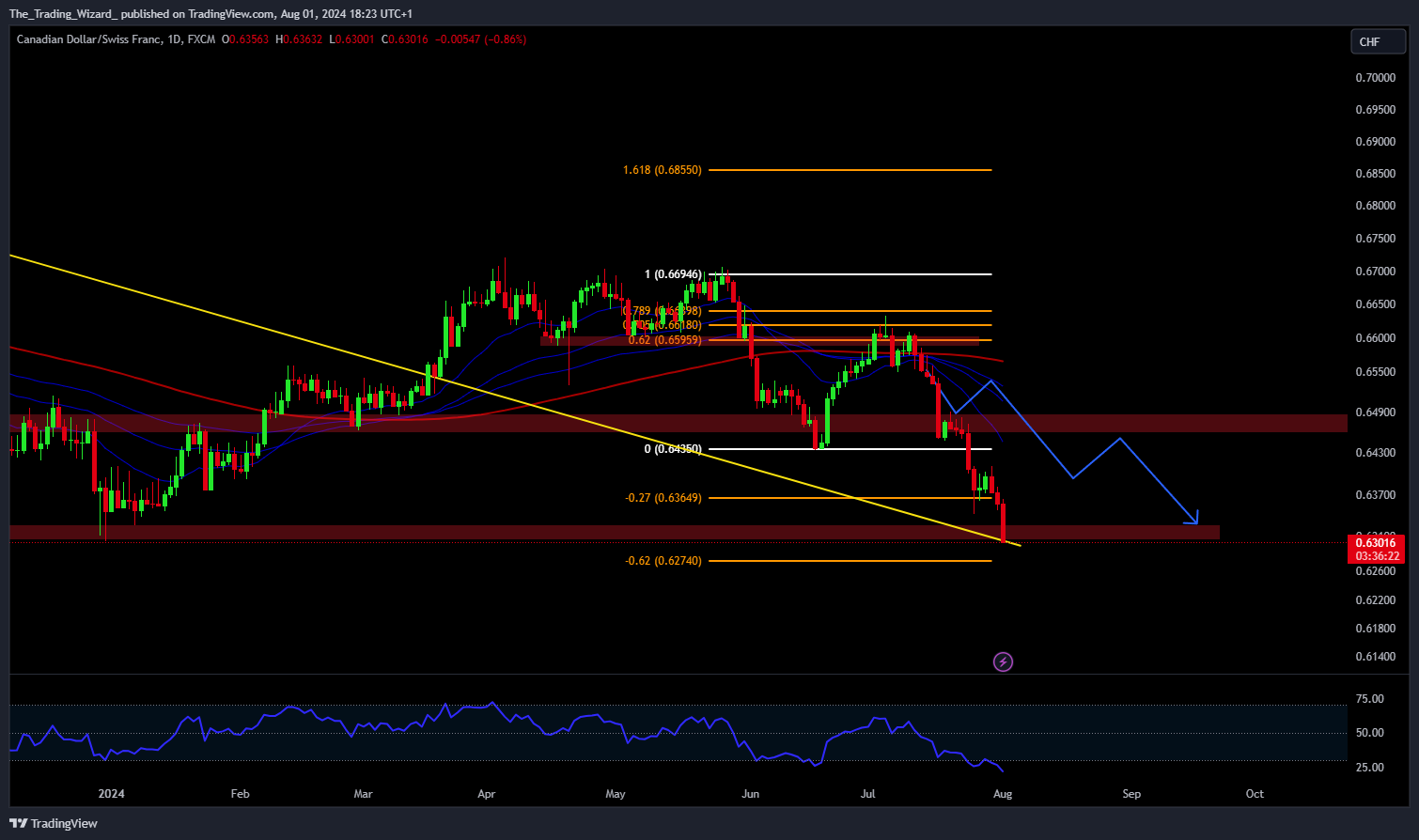The width and height of the screenshot is (1419, 840).
Task: Click the open value O0.63563 in header
Action: pyautogui.click(x=245, y=39)
